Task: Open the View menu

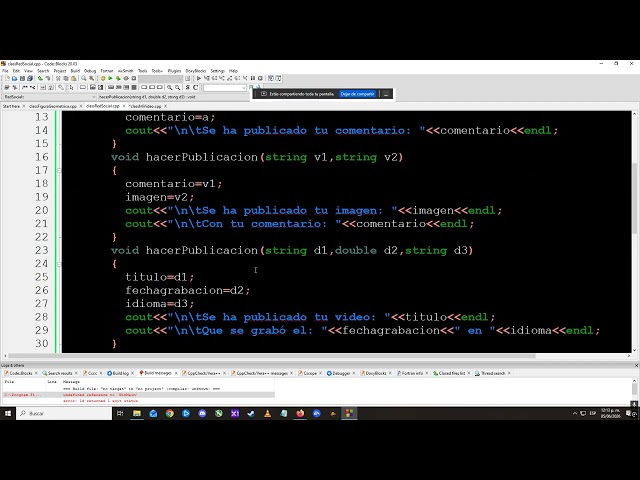Action: (28, 71)
